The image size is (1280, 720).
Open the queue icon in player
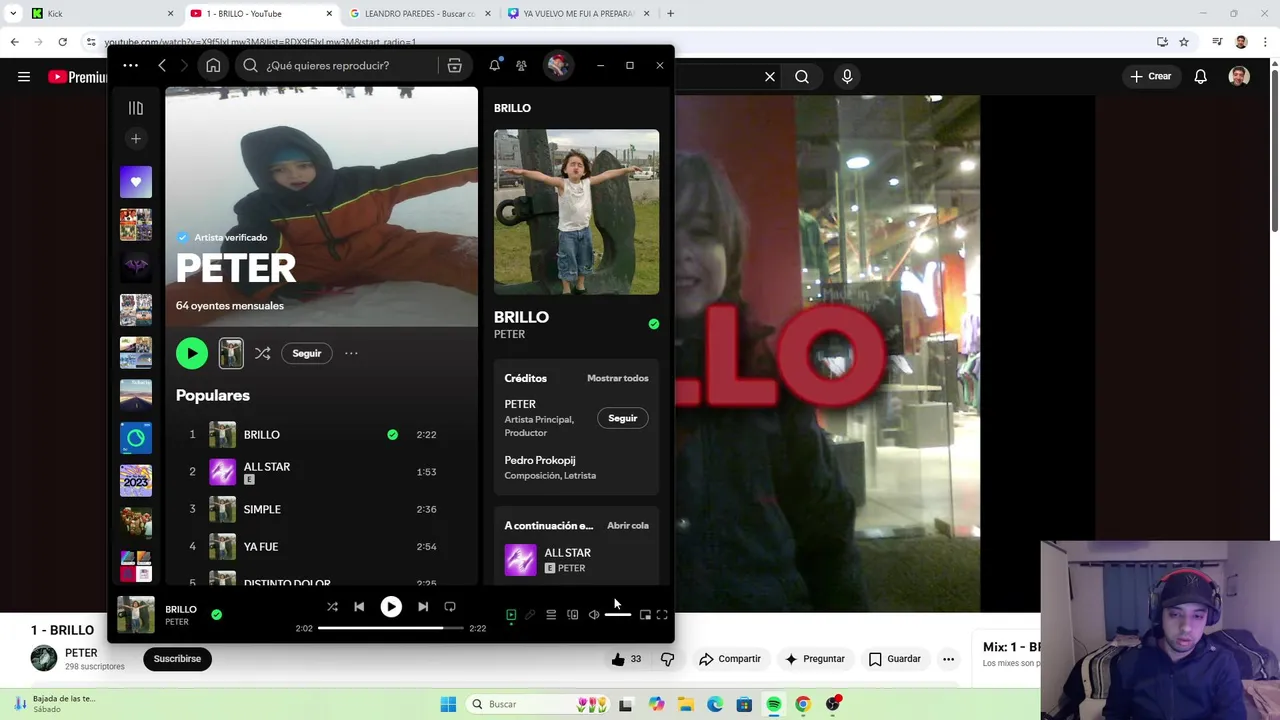click(551, 615)
